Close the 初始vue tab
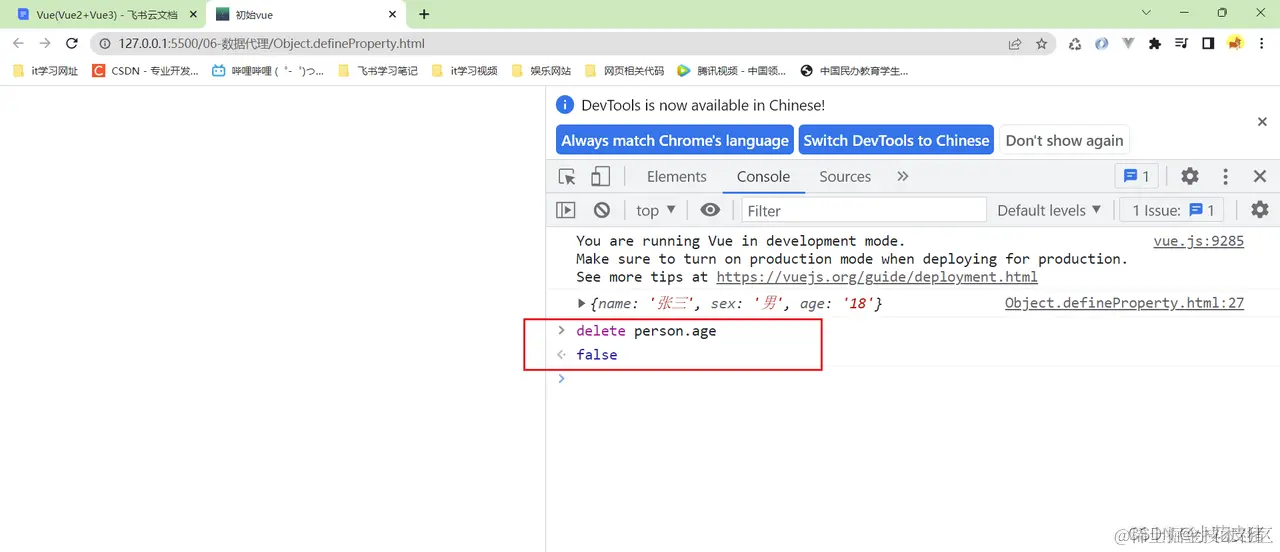 coord(393,15)
